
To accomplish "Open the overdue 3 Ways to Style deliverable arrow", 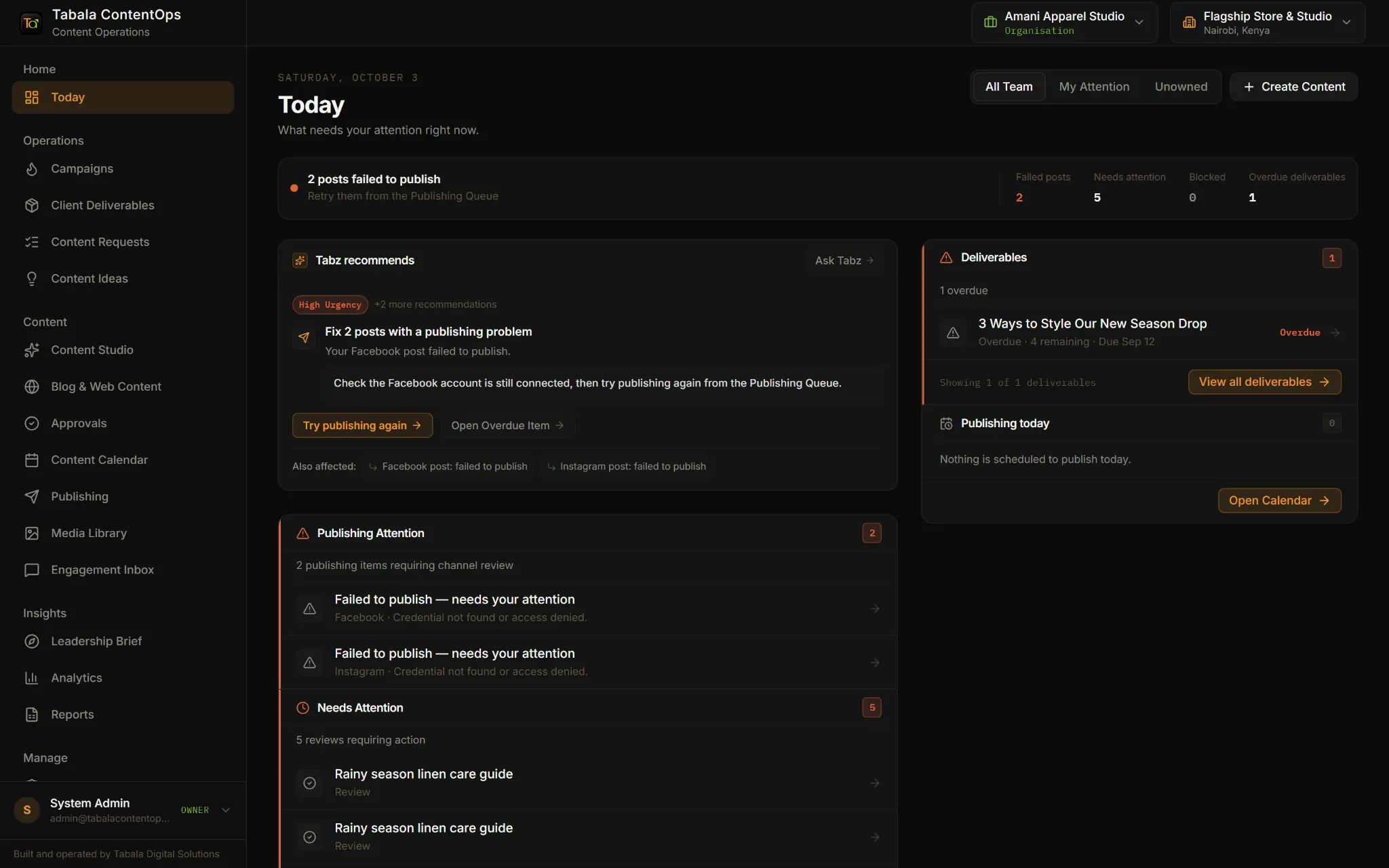I will pos(1335,332).
